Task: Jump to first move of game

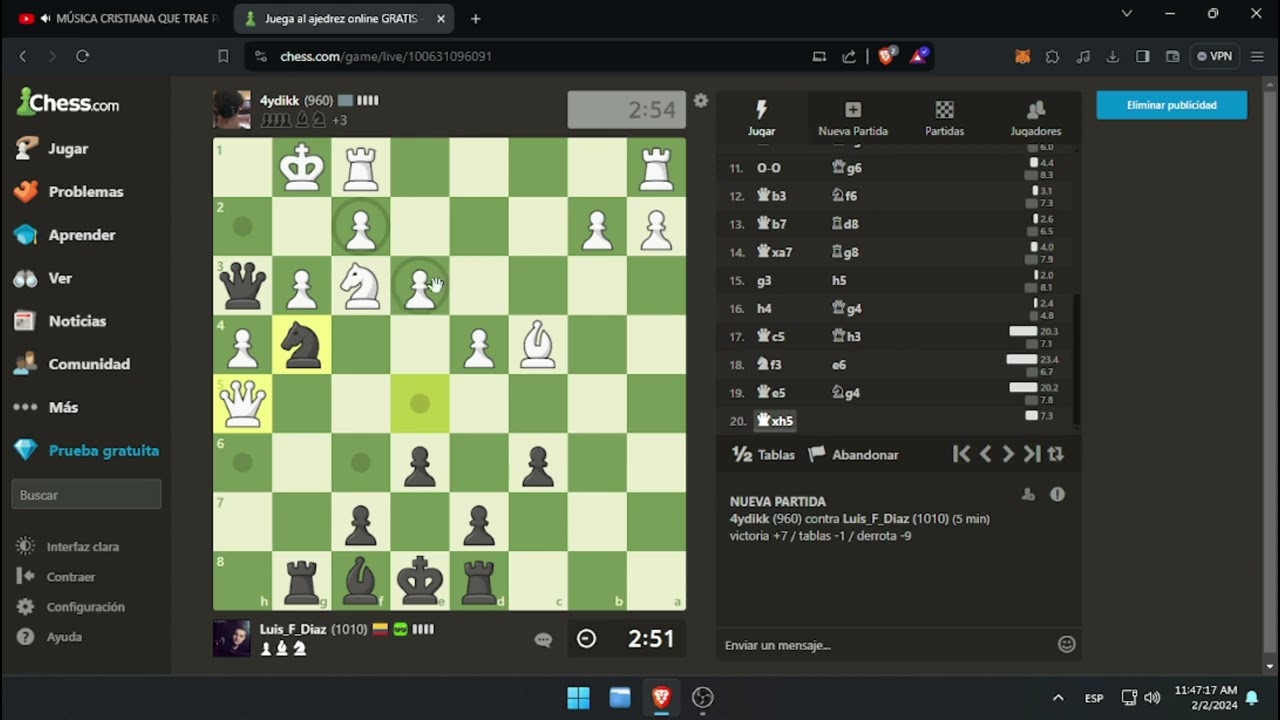Action: click(x=961, y=454)
